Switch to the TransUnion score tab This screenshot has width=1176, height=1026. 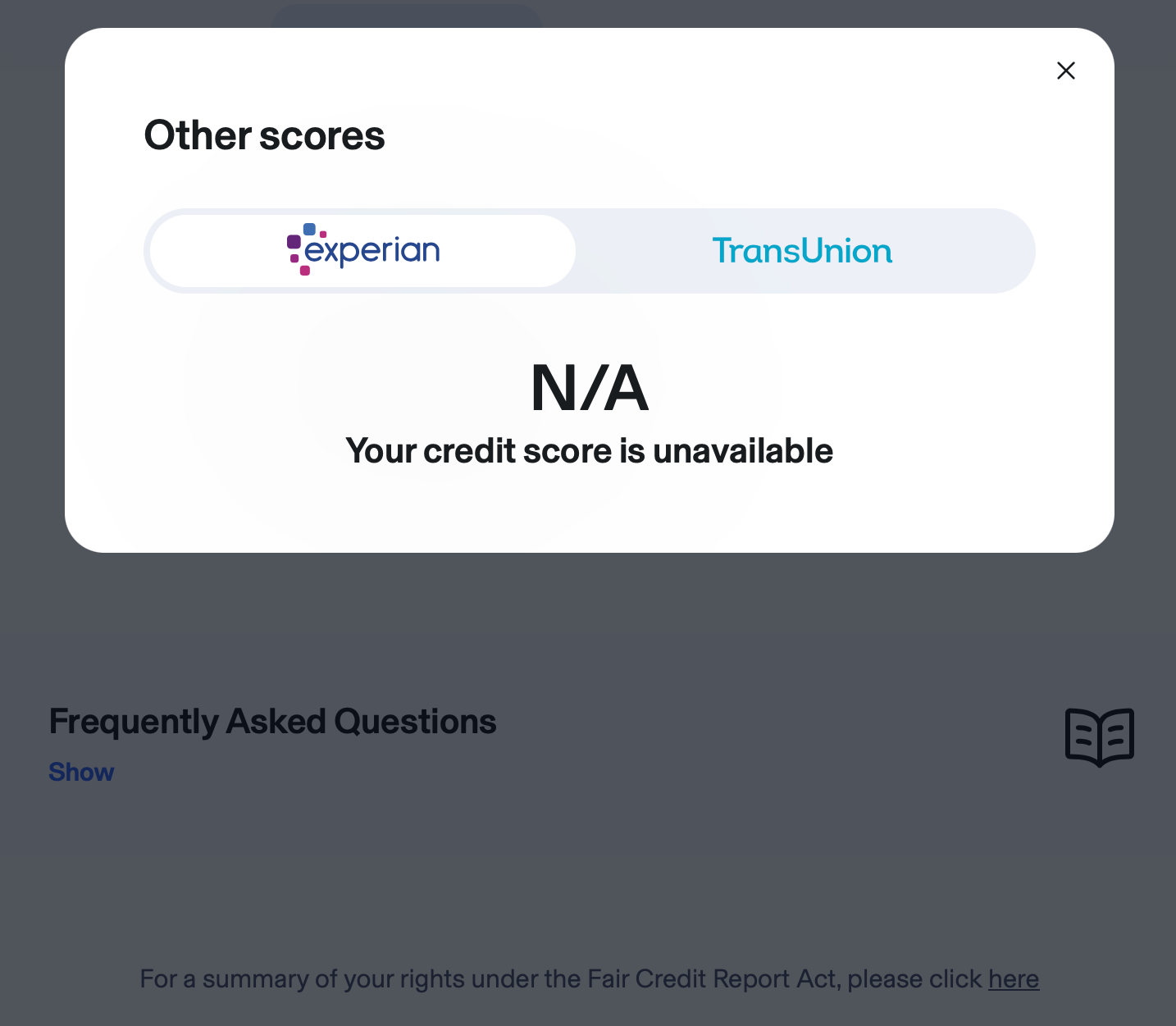click(805, 251)
